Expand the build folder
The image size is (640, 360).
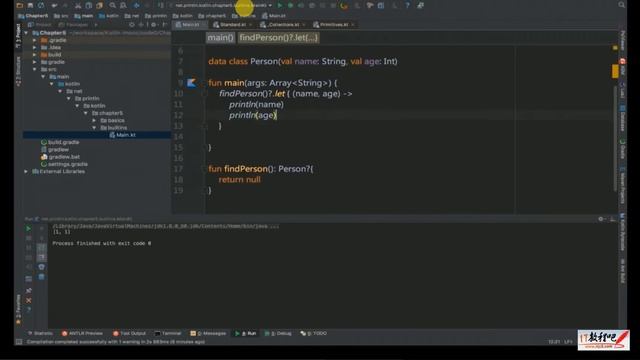point(35,55)
